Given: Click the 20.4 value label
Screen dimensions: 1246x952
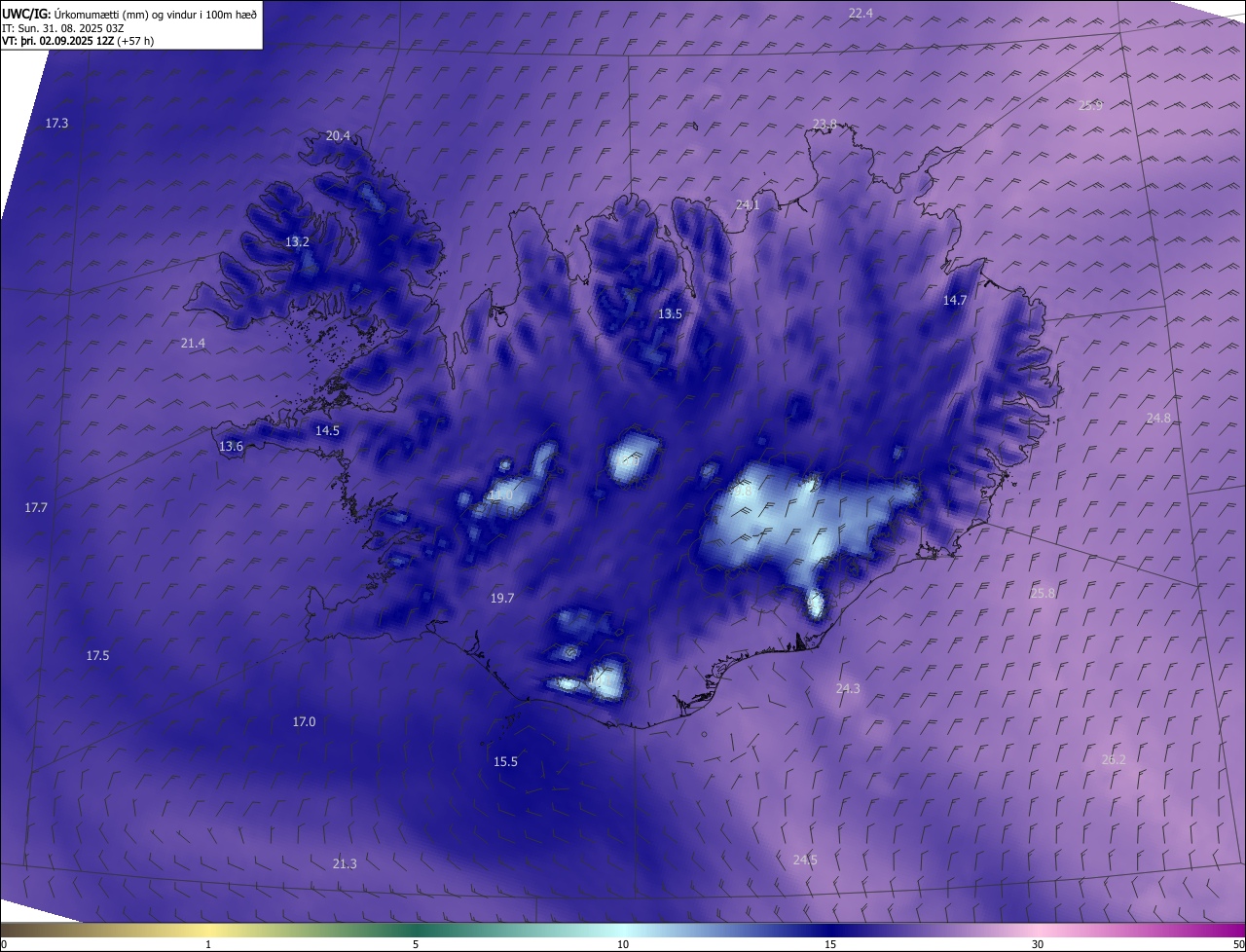Looking at the screenshot, I should [x=338, y=135].
